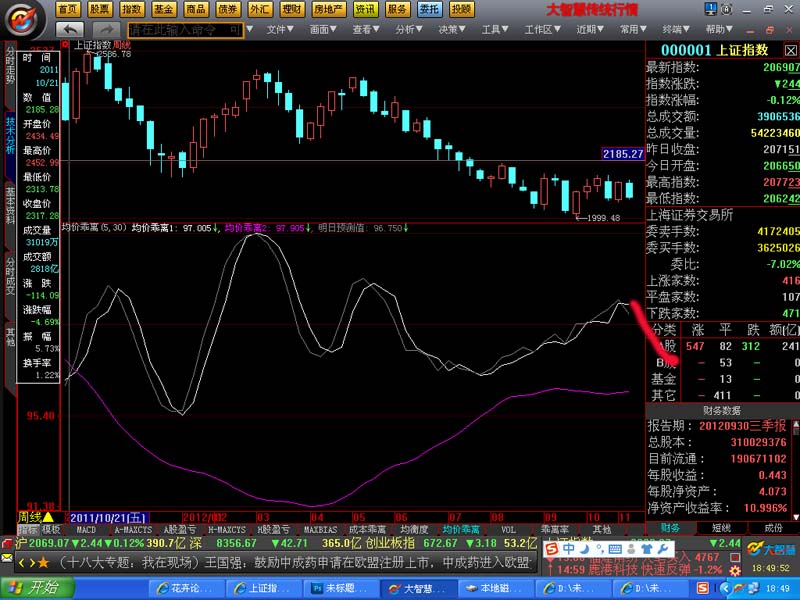Select the 乖离率 indicator tab
800x600 pixels.
pos(555,530)
